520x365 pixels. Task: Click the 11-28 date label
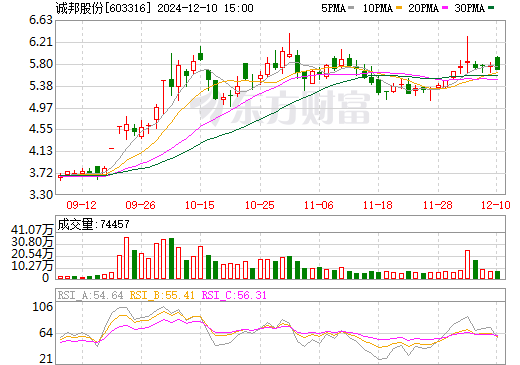click(437, 205)
